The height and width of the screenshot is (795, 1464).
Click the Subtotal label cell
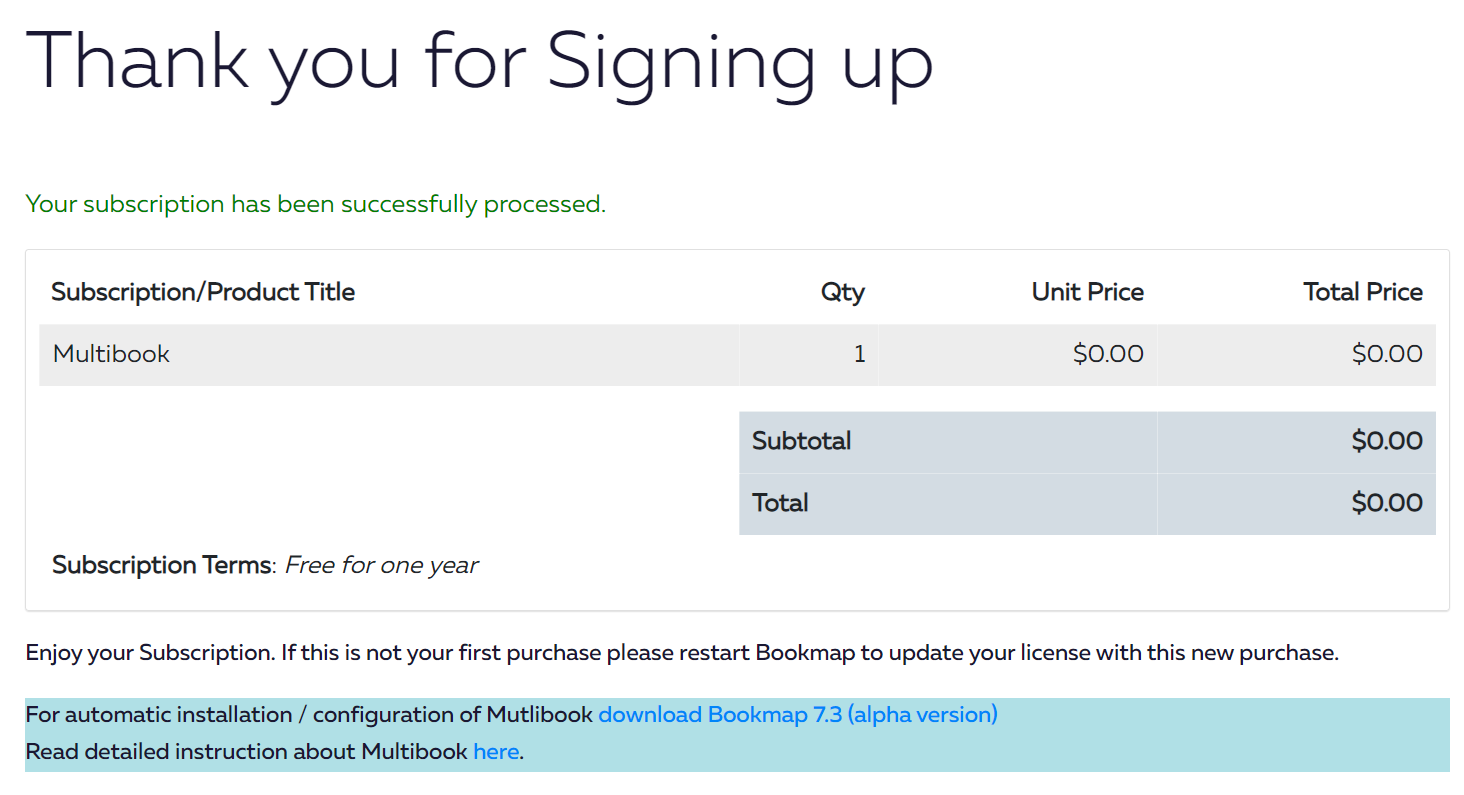[x=948, y=442]
